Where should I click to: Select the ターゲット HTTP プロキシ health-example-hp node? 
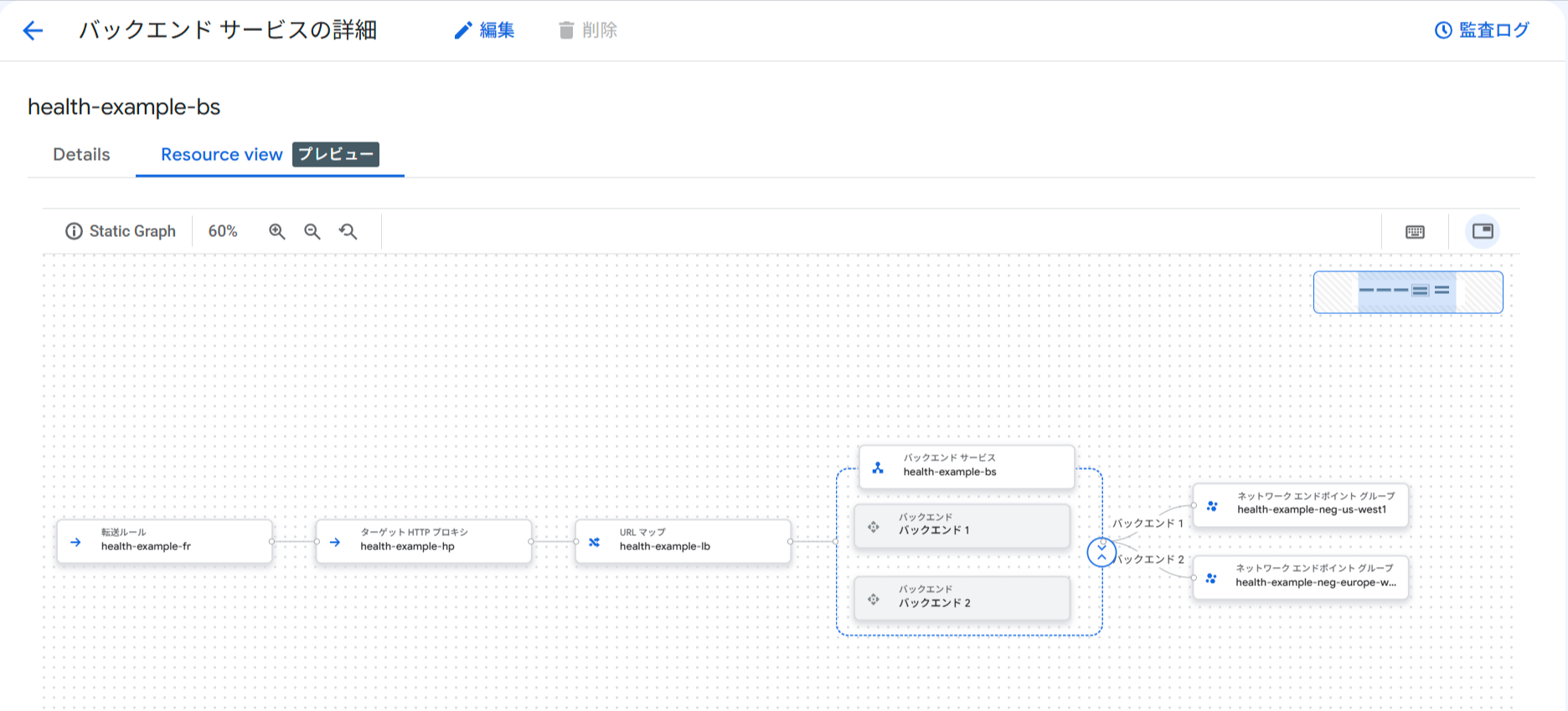424,541
